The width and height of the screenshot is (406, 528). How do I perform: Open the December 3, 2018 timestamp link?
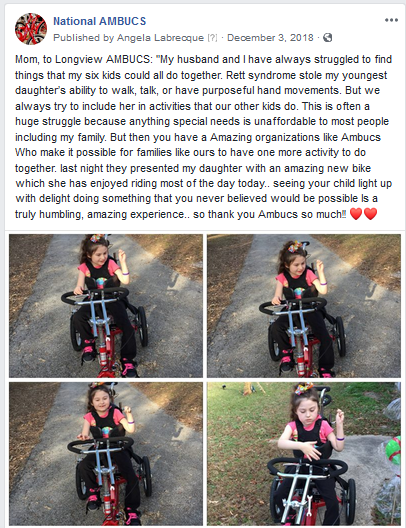tap(270, 37)
